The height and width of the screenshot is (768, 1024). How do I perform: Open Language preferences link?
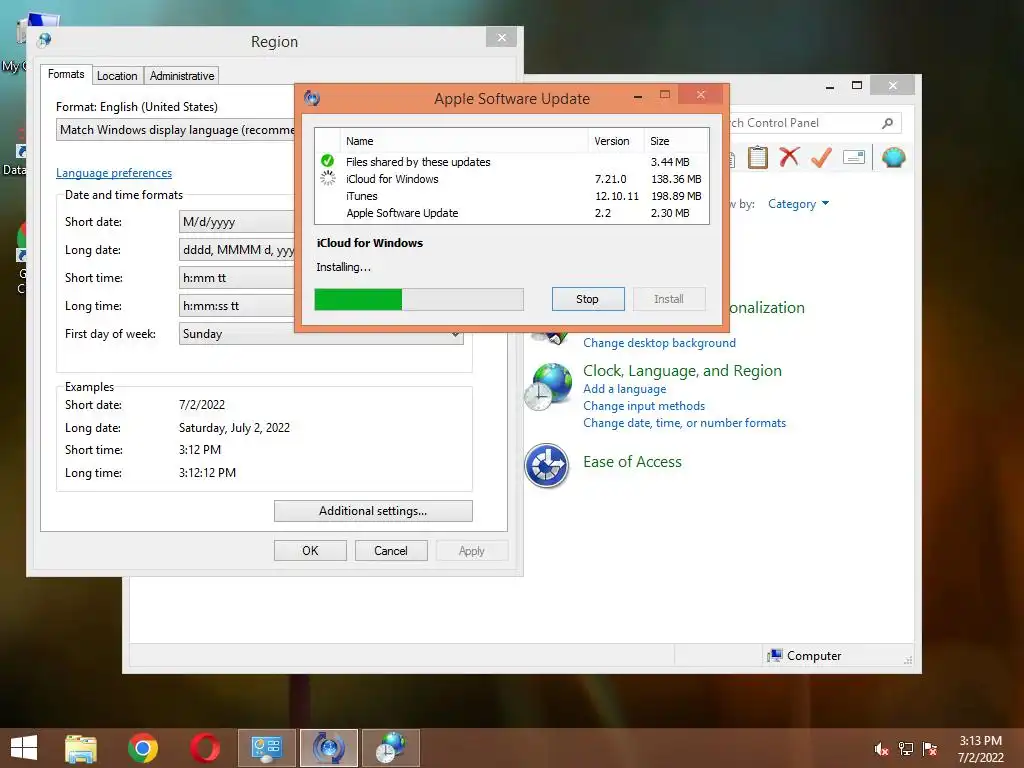[114, 173]
